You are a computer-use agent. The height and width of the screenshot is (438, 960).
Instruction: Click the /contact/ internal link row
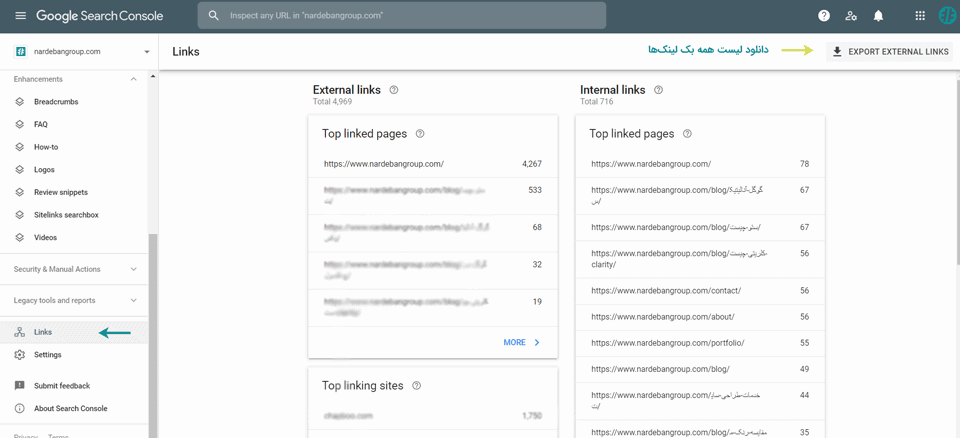tap(700, 290)
